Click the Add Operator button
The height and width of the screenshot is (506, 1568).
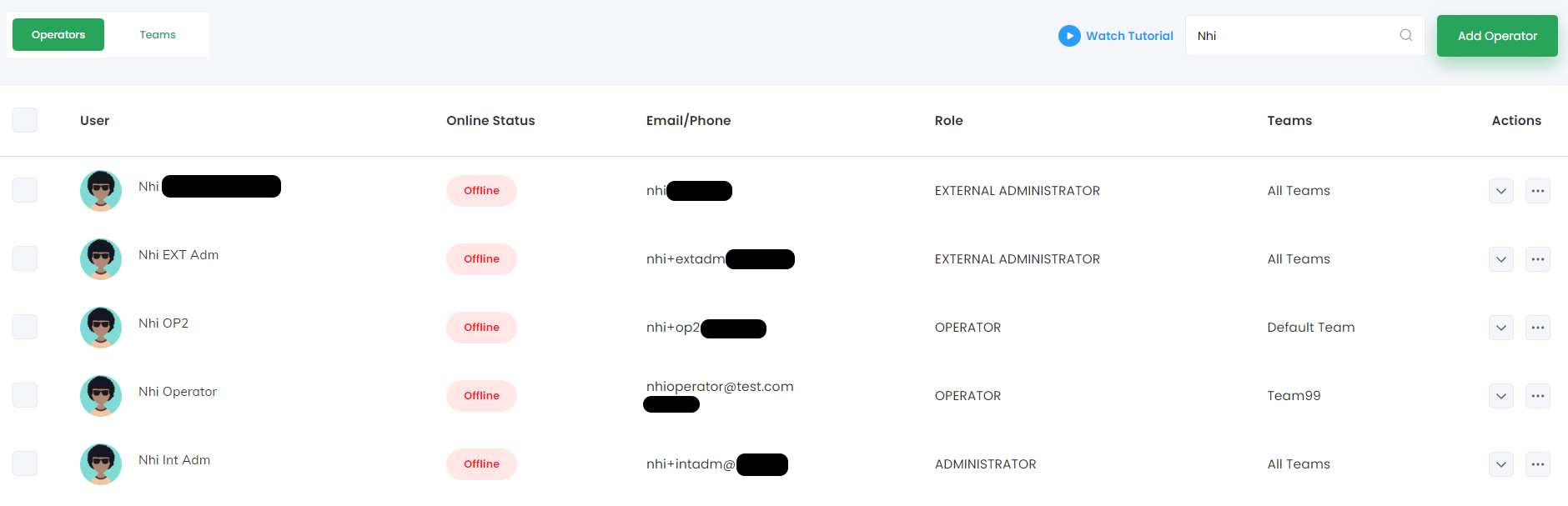point(1497,36)
